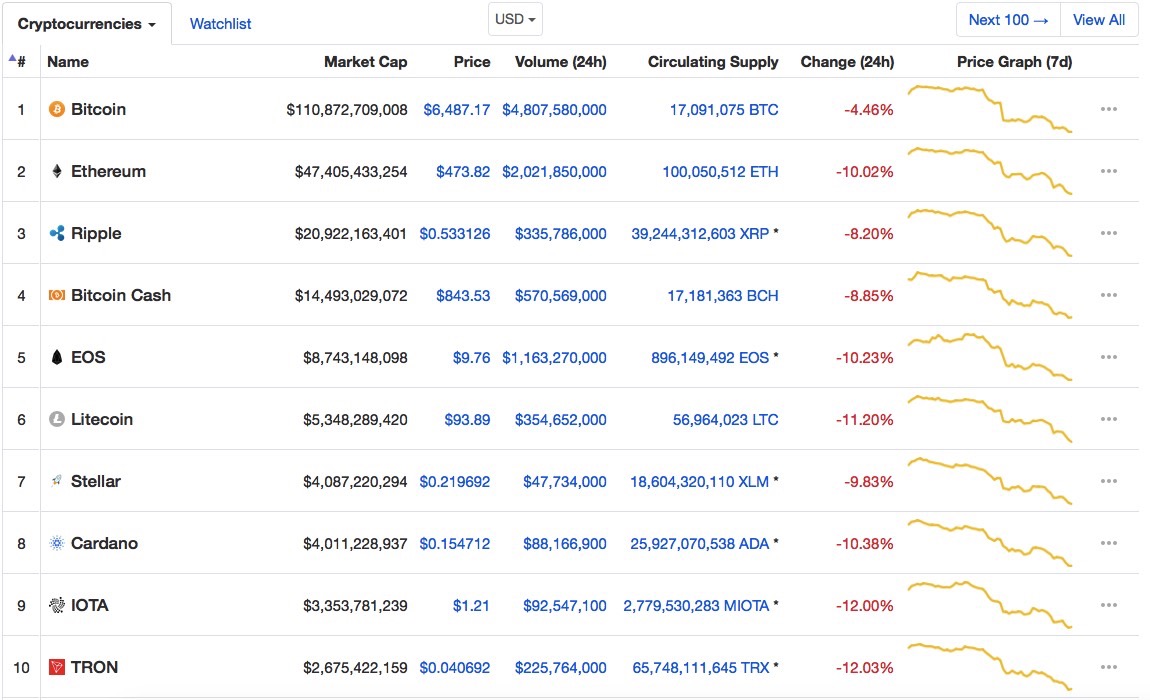Viewport: 1150px width, 700px height.
Task: Open Ethereum's 7-day price graph
Action: 990,171
